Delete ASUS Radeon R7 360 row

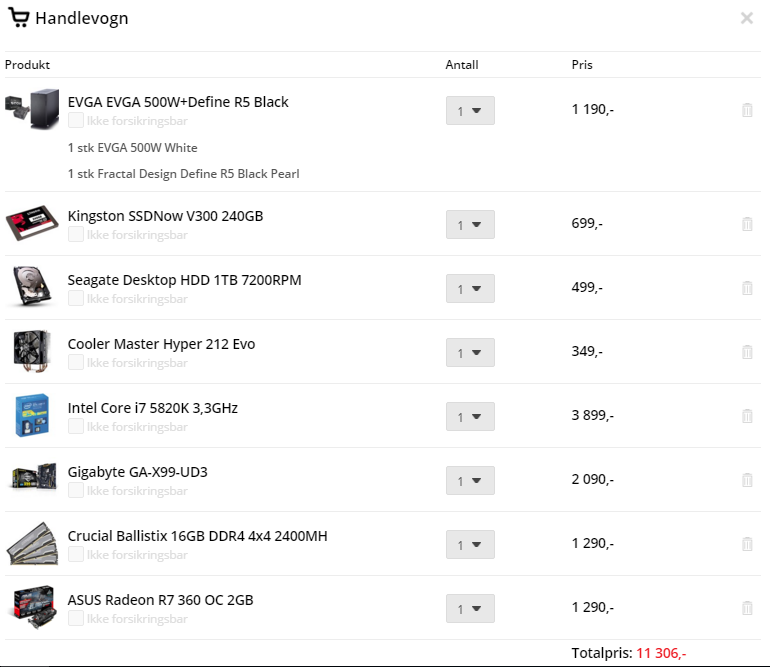pos(747,608)
